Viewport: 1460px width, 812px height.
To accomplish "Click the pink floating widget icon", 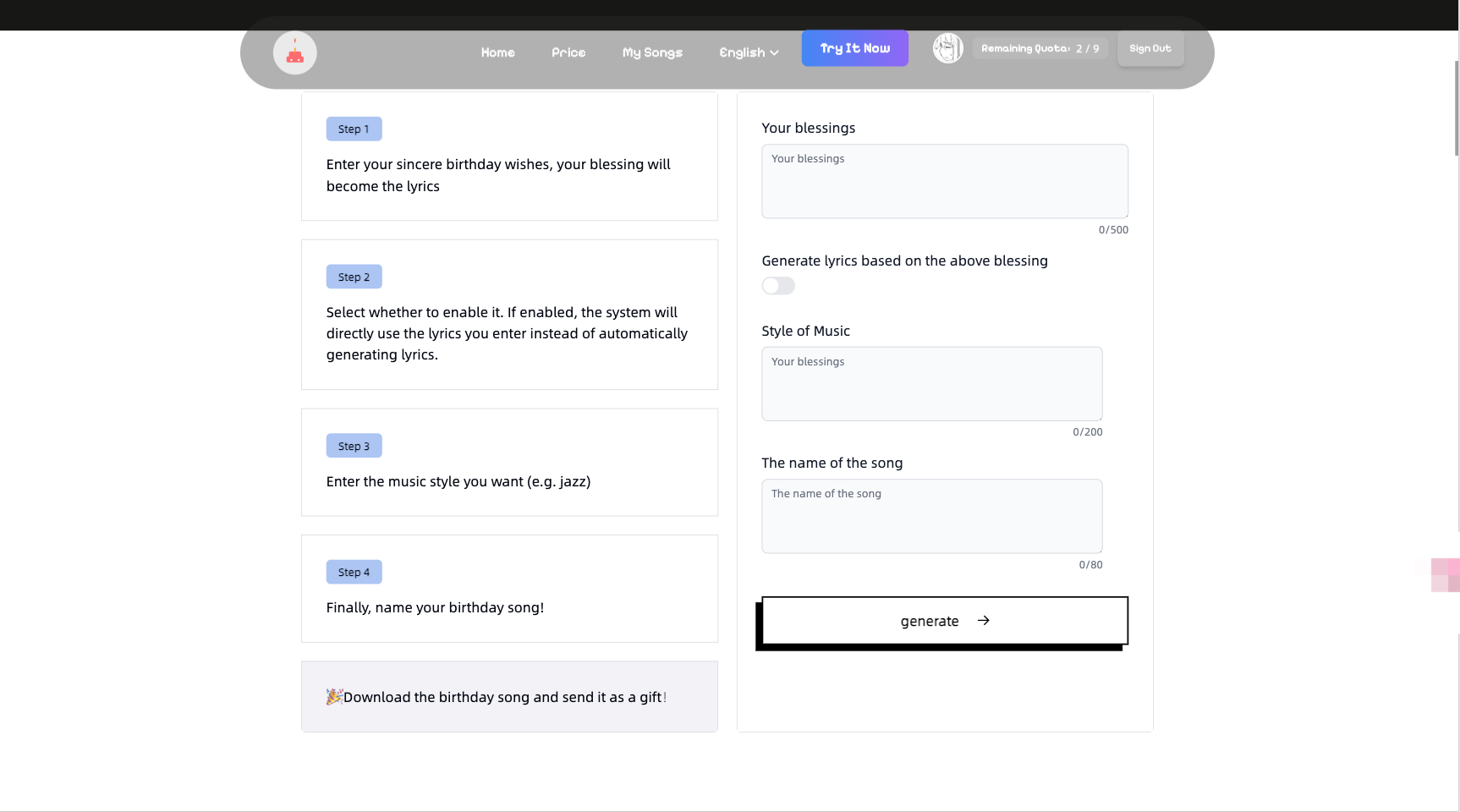I will click(x=1445, y=575).
